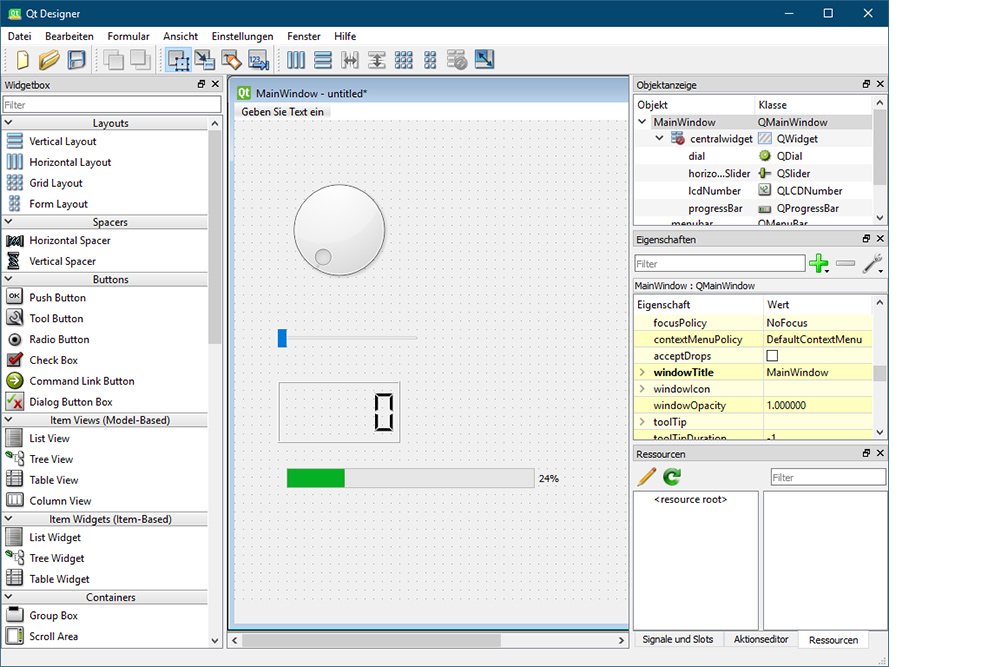Close the Widgetbox panel
Screen dimensions: 1000x667
(x=216, y=84)
